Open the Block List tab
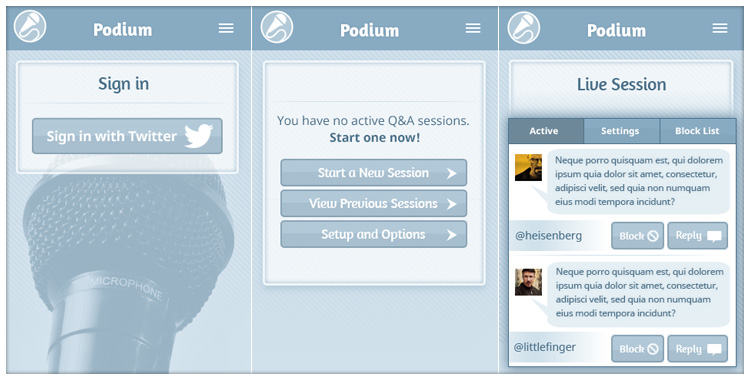This screenshot has height=380, width=750. [698, 131]
